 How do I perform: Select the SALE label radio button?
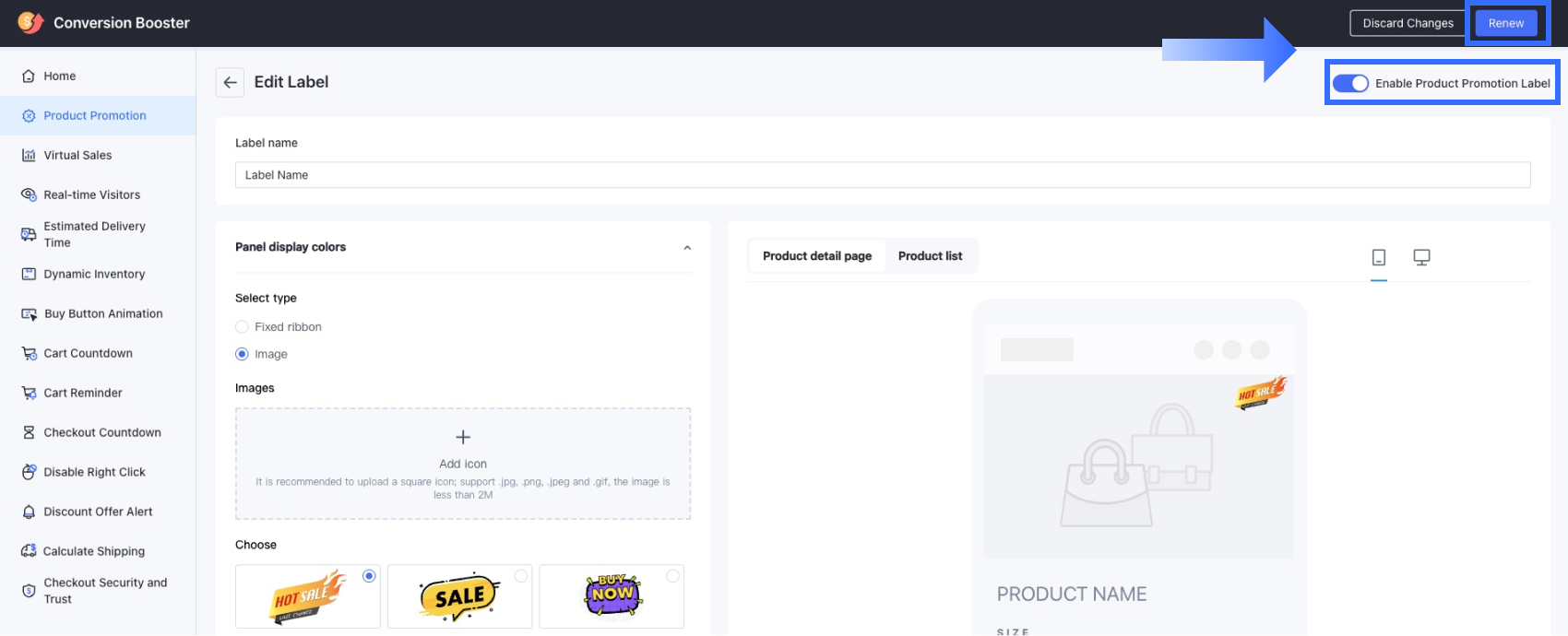(521, 576)
